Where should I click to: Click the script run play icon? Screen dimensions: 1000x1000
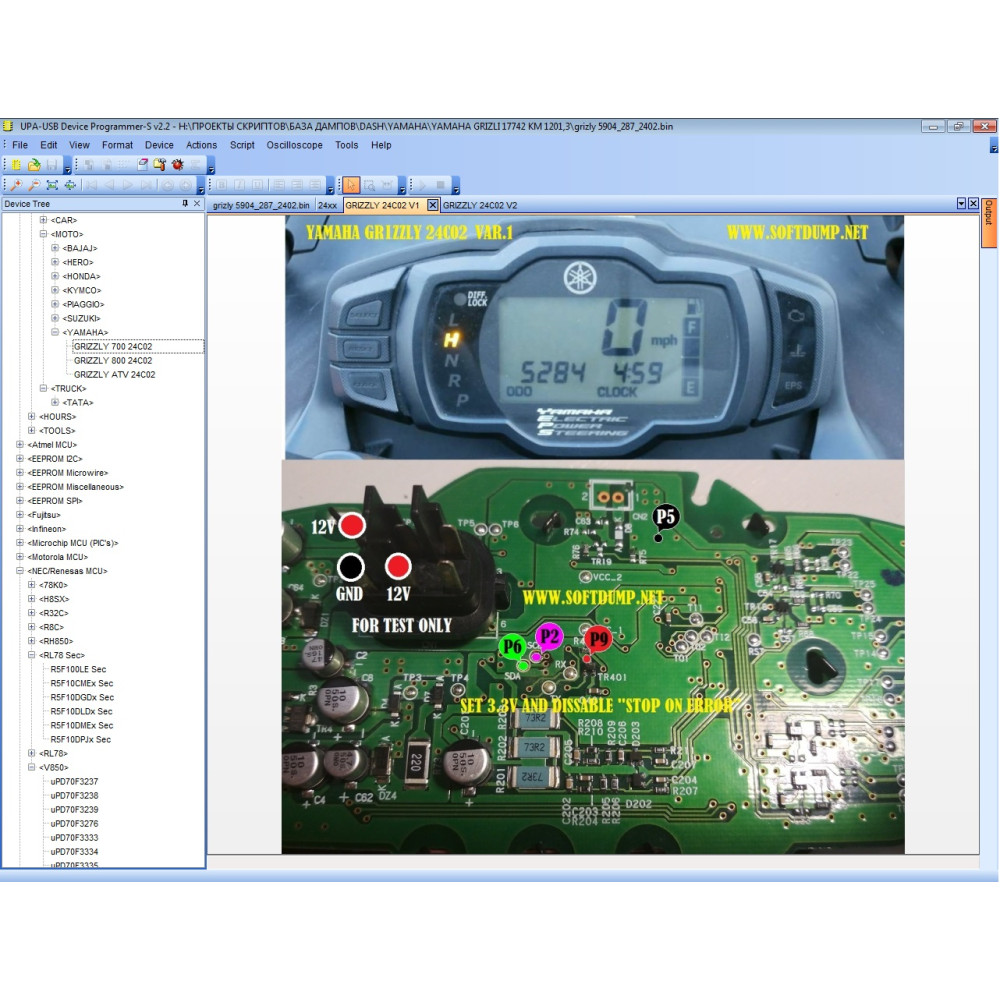click(422, 185)
